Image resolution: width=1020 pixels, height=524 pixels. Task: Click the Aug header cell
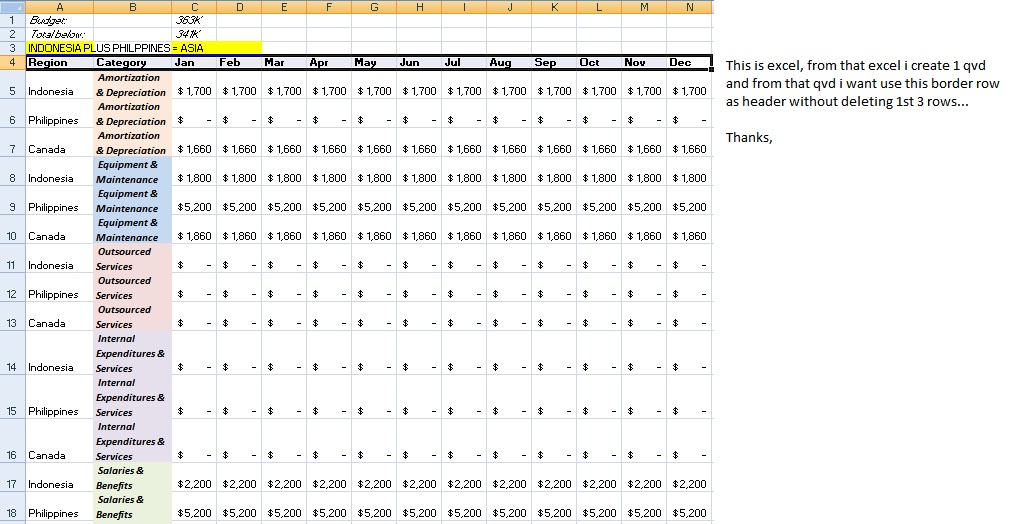coord(509,62)
